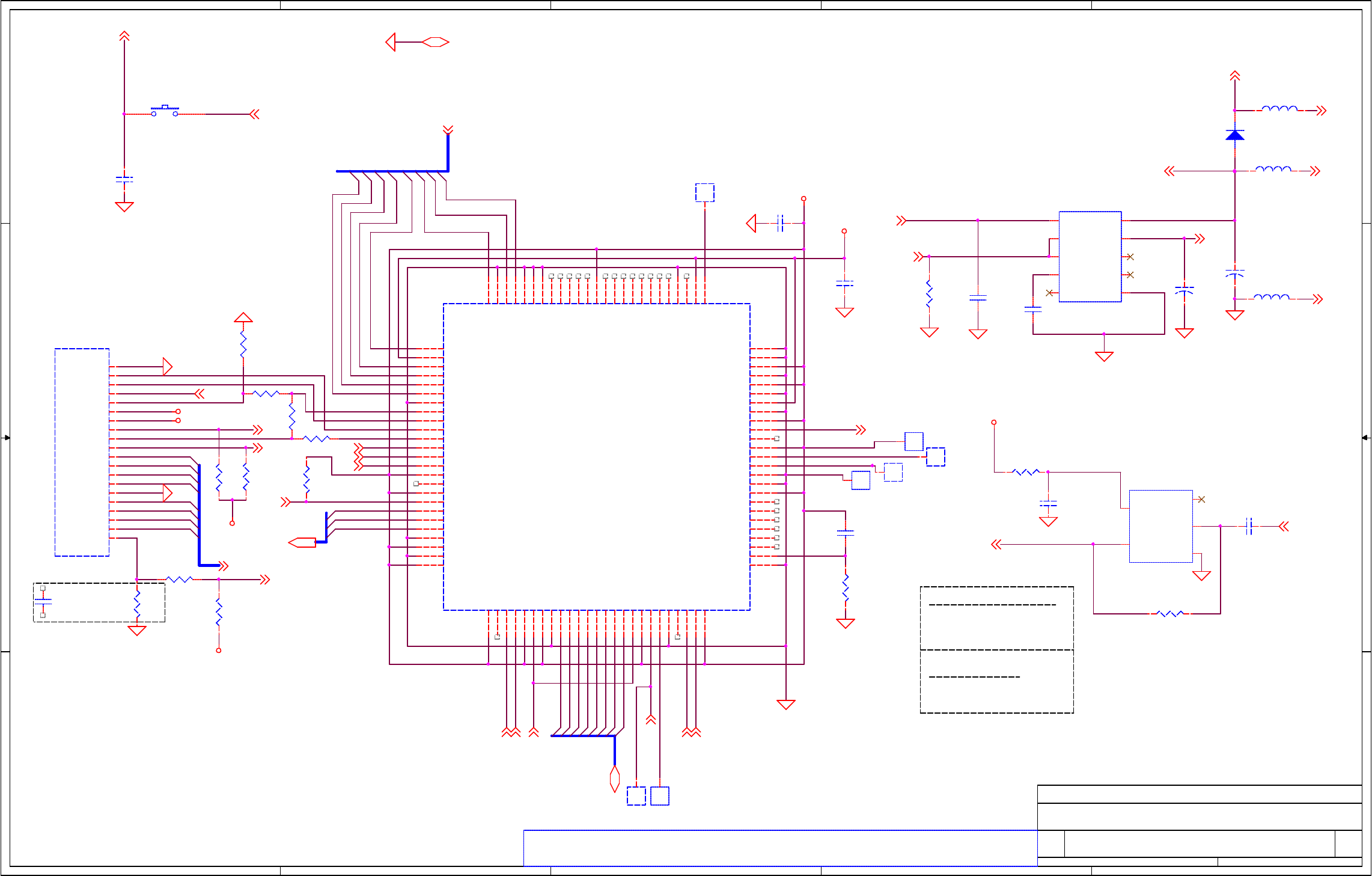Select the lowest of the three inductor coils
Screen dimensions: 1372x876
[x=1271, y=297]
